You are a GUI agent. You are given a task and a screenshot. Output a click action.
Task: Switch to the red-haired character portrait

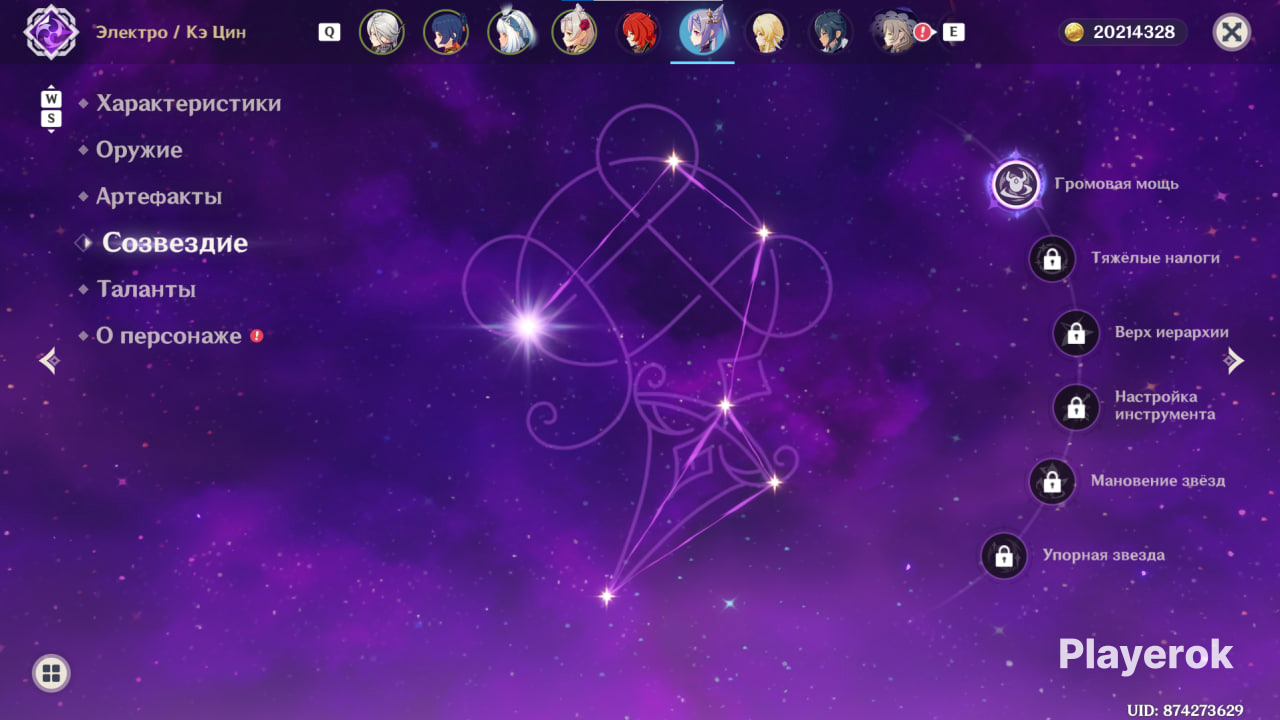638,32
